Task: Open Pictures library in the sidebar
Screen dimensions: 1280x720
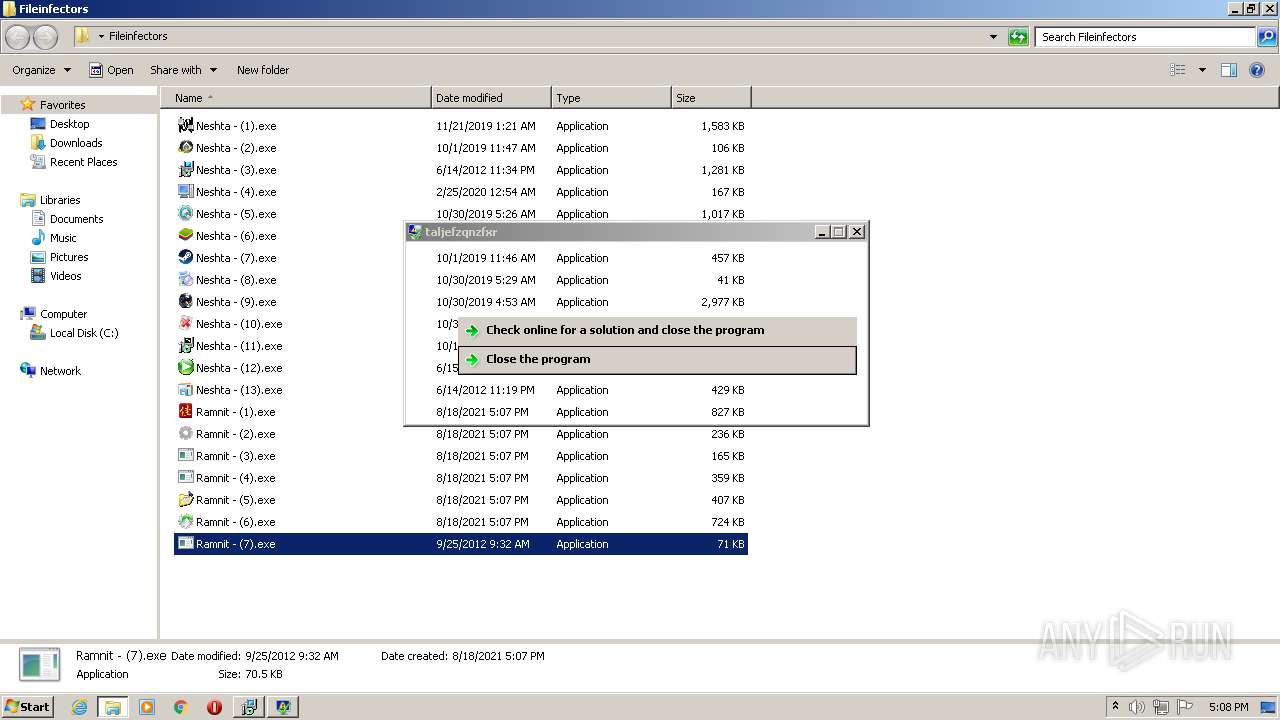Action: pos(69,257)
